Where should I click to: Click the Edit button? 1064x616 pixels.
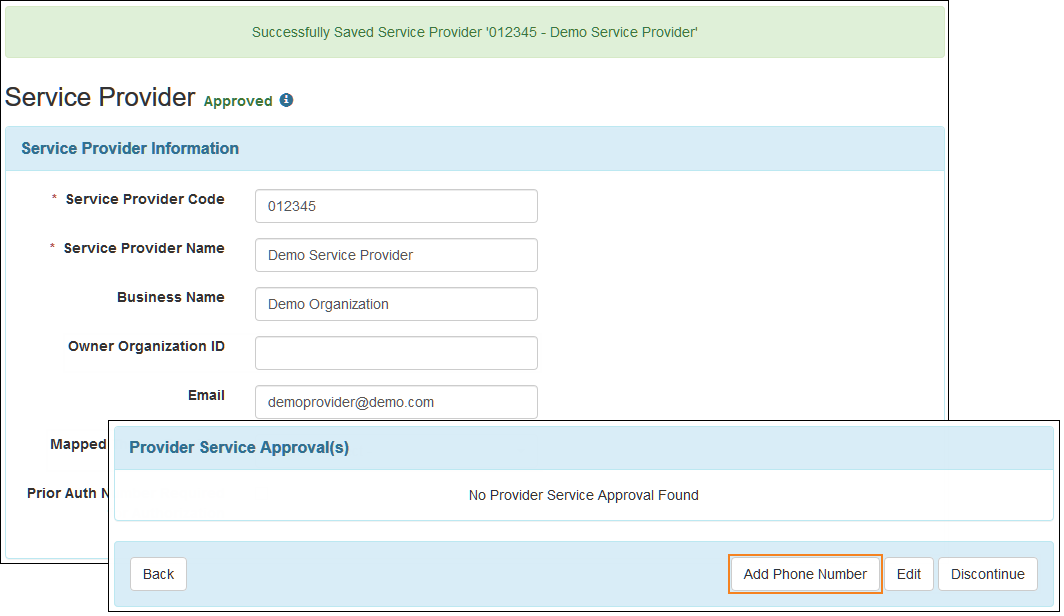[x=909, y=574]
